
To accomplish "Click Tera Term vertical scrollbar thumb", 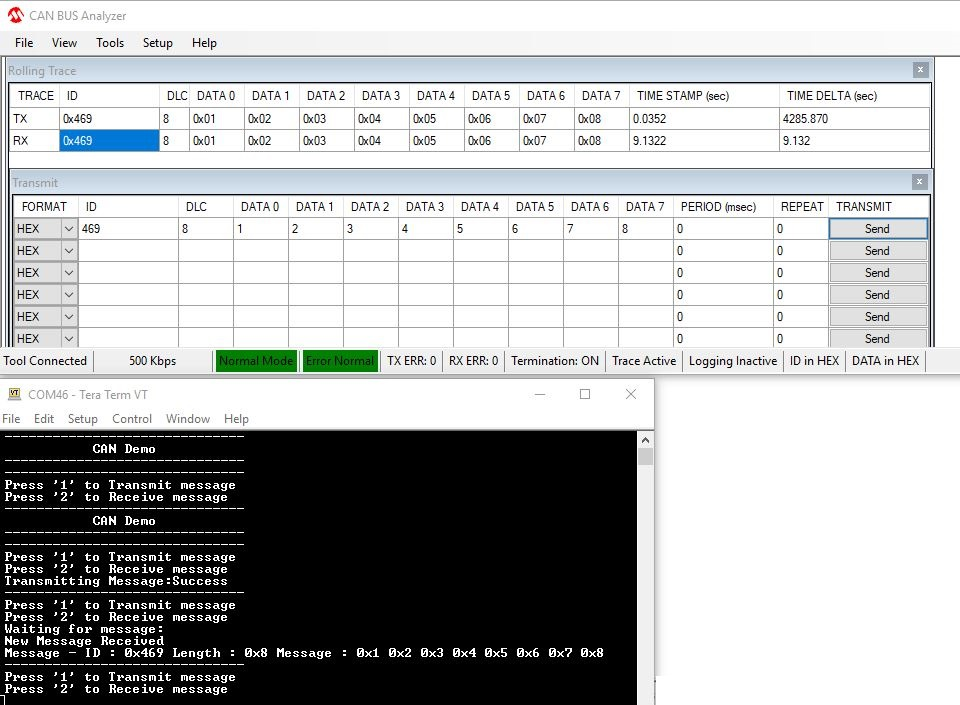I will [645, 457].
